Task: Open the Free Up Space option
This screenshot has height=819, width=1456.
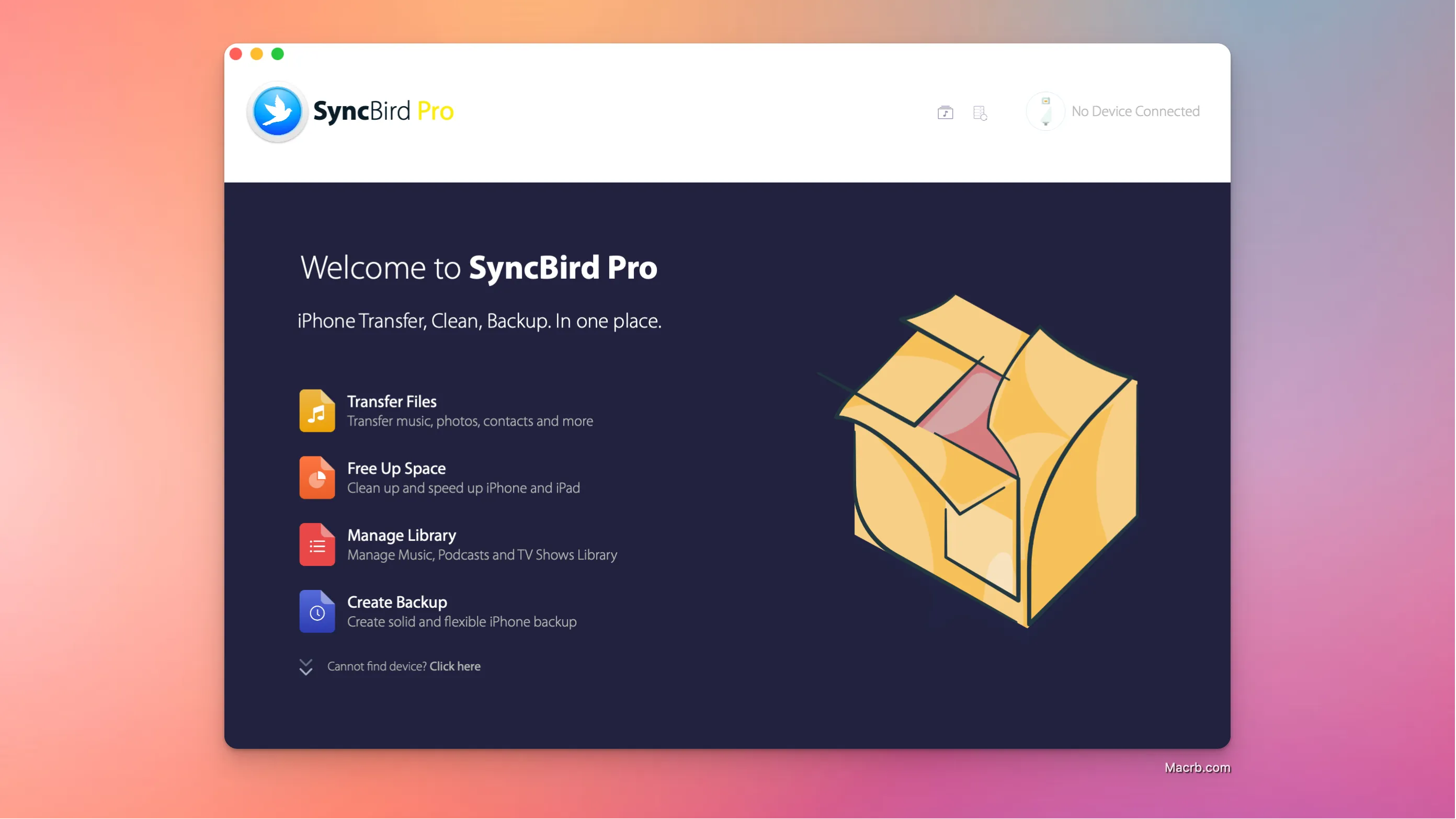Action: pyautogui.click(x=440, y=477)
